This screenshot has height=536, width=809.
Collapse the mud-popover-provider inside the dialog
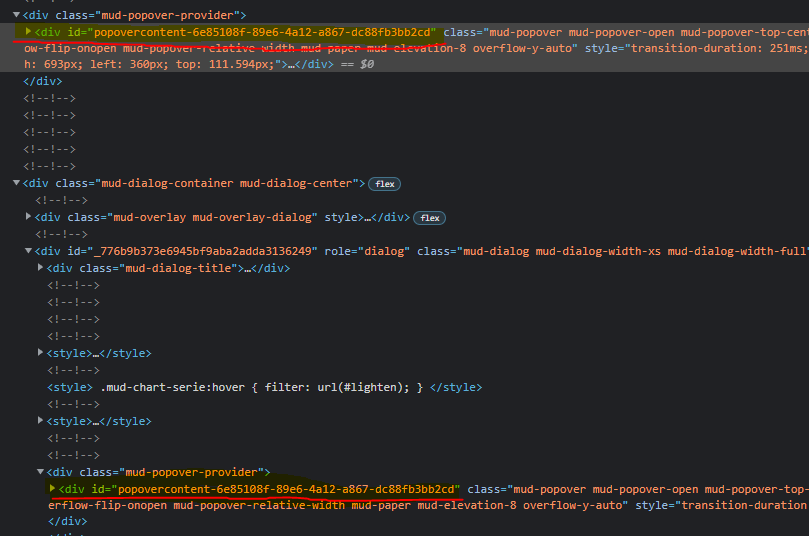point(40,472)
